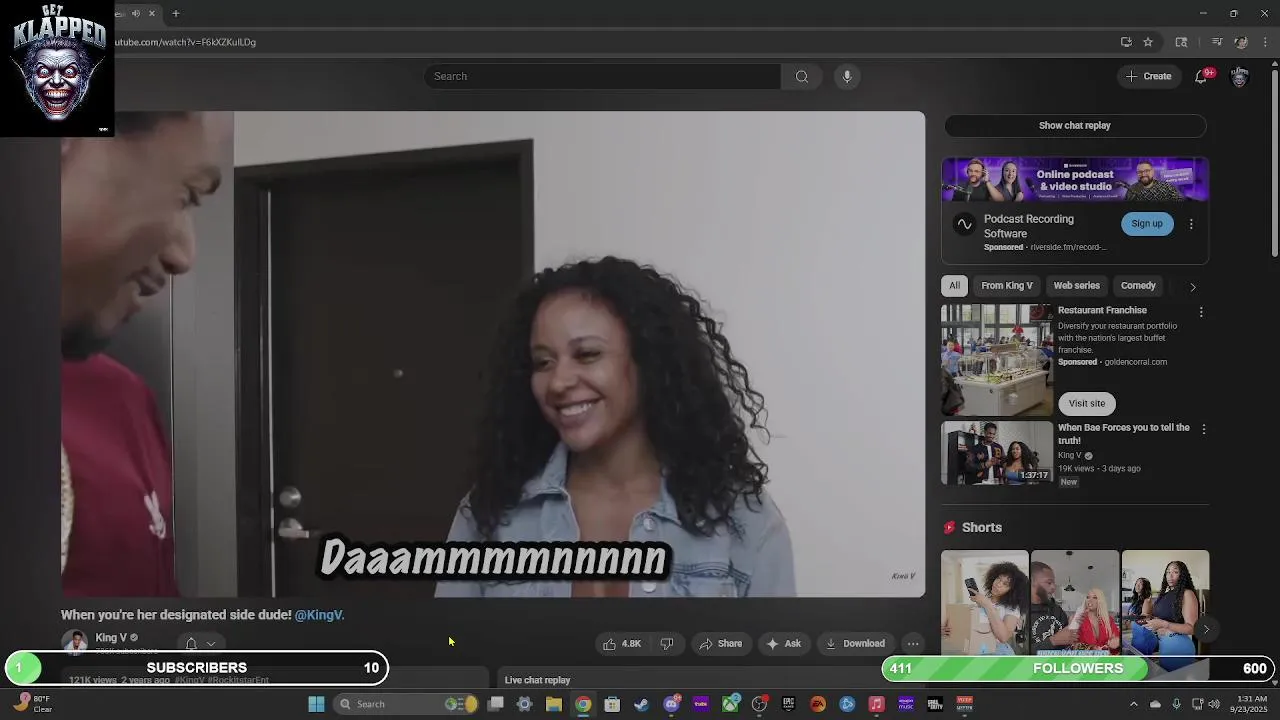Image resolution: width=1280 pixels, height=720 pixels.
Task: Click Visit site on restaurant ad
Action: point(1086,403)
